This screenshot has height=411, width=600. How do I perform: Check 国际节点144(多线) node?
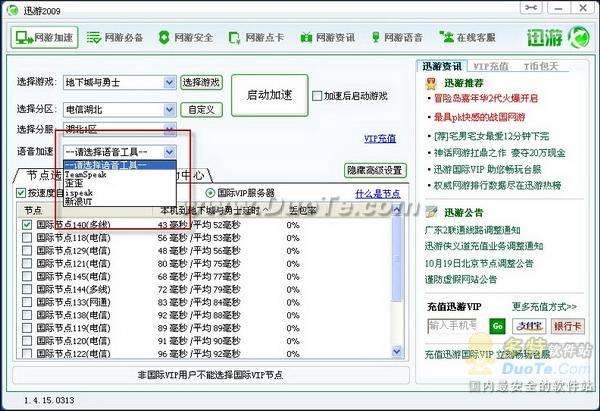(26, 289)
